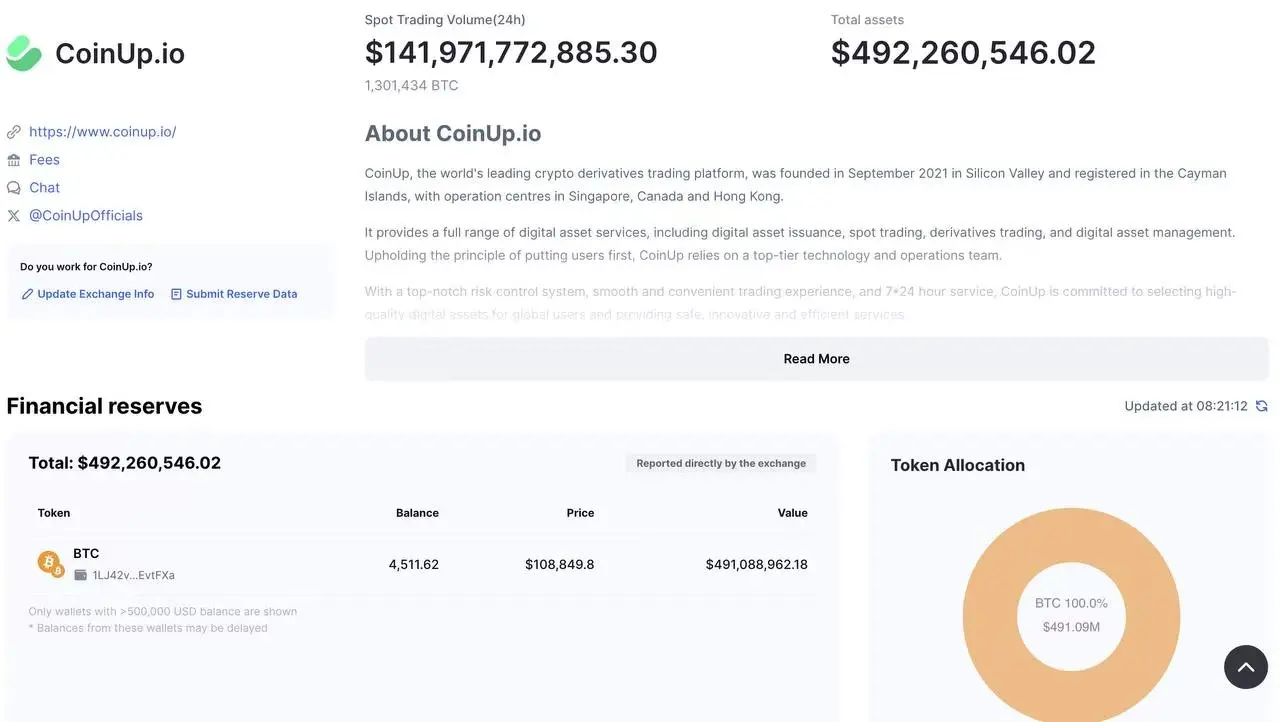Open the Update Exchange Info link

pos(88,294)
